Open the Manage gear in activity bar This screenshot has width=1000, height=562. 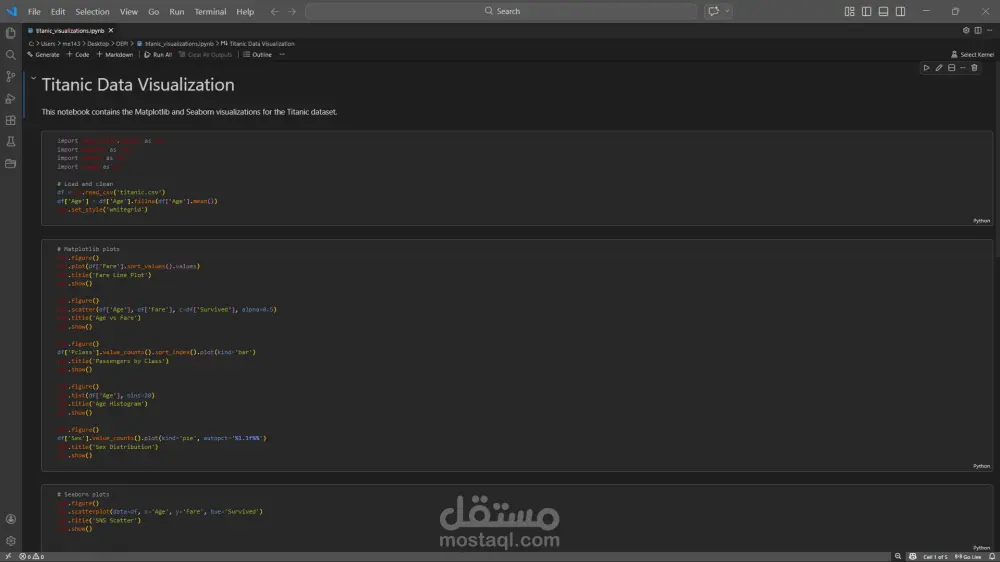point(11,541)
